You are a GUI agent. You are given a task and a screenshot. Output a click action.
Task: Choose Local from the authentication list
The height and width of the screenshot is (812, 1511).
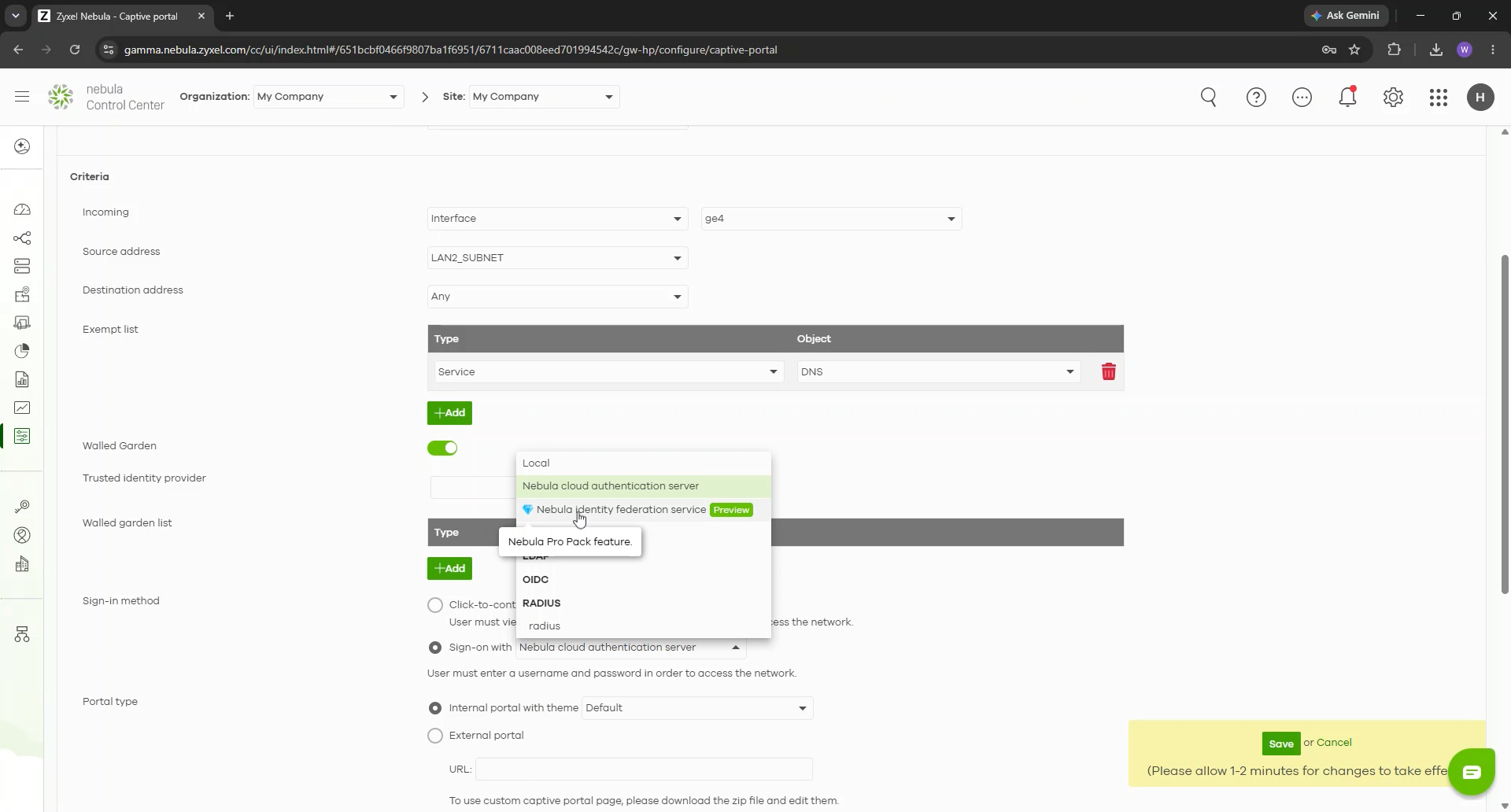(x=644, y=463)
